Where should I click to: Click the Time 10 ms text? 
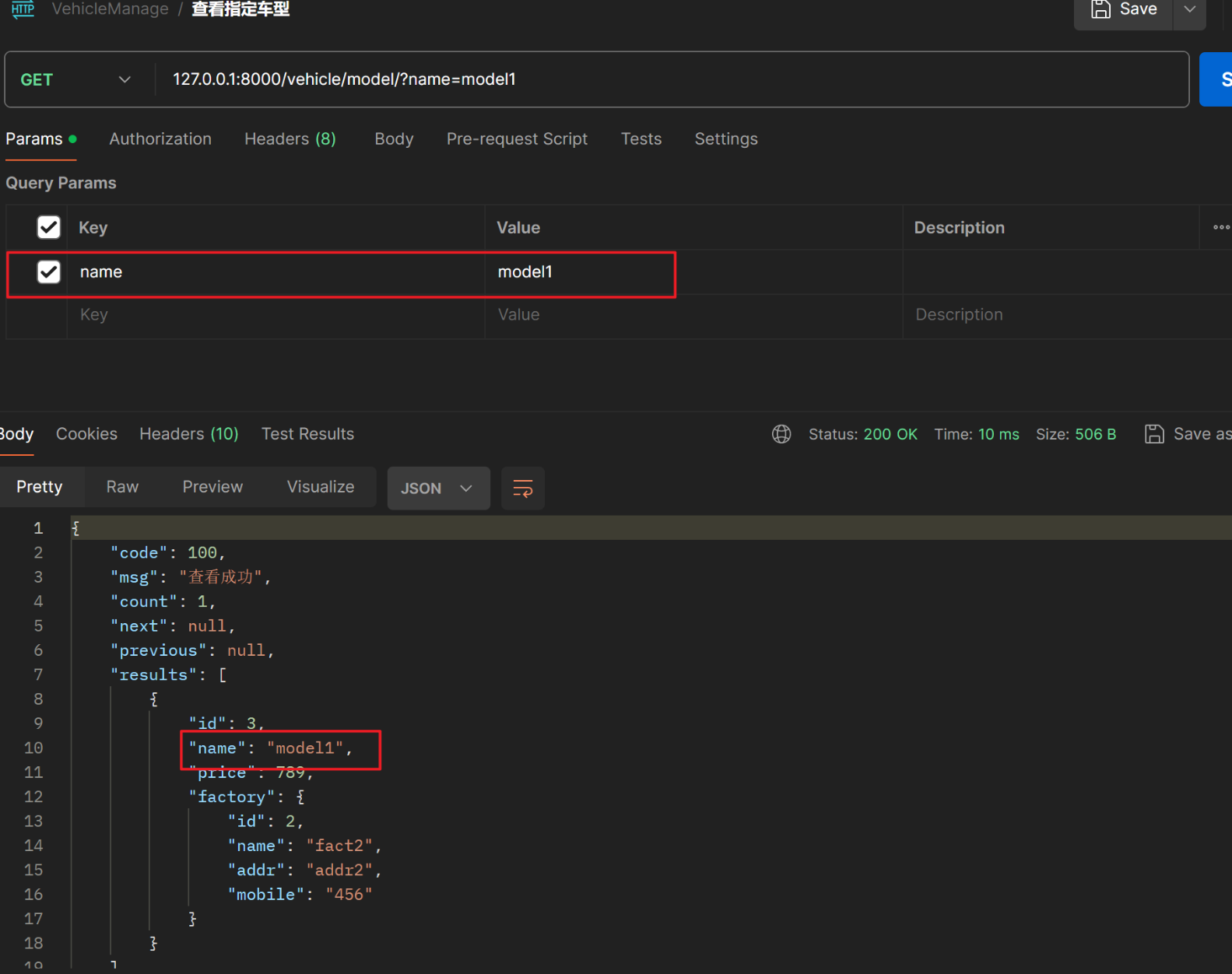(x=977, y=434)
